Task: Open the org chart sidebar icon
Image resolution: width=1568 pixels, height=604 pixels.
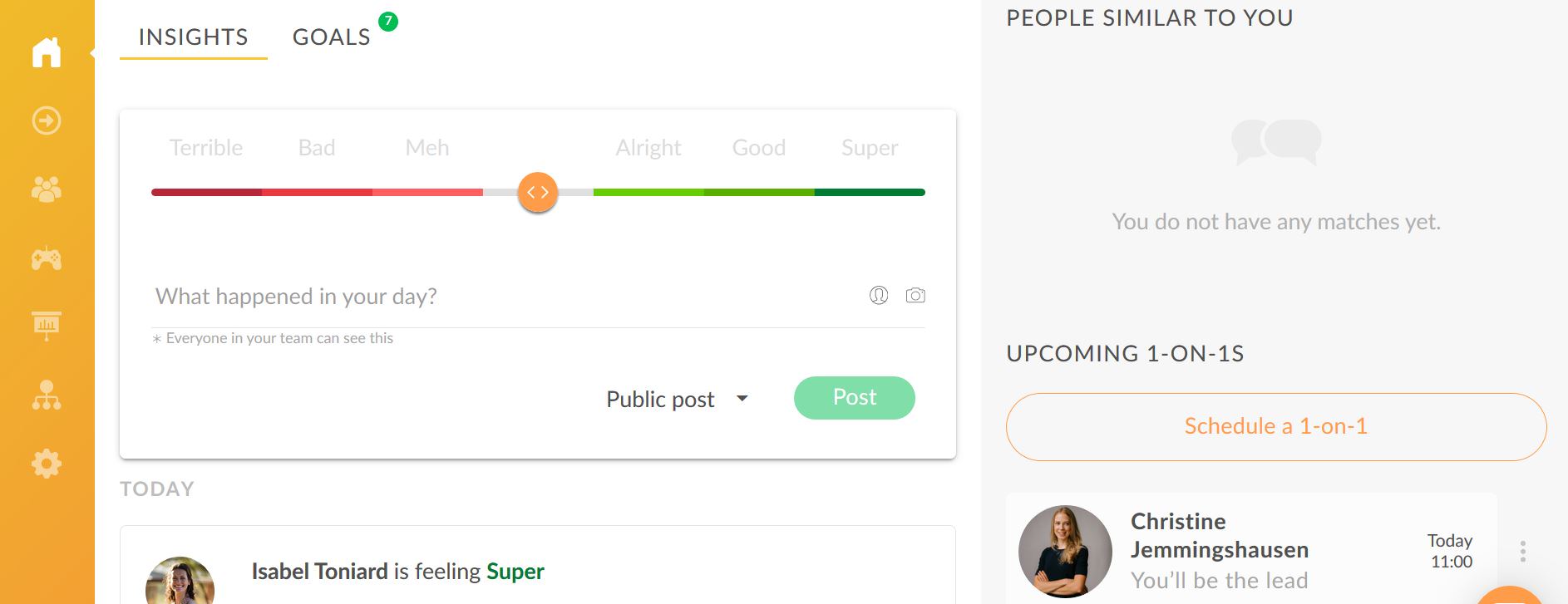Action: click(47, 395)
